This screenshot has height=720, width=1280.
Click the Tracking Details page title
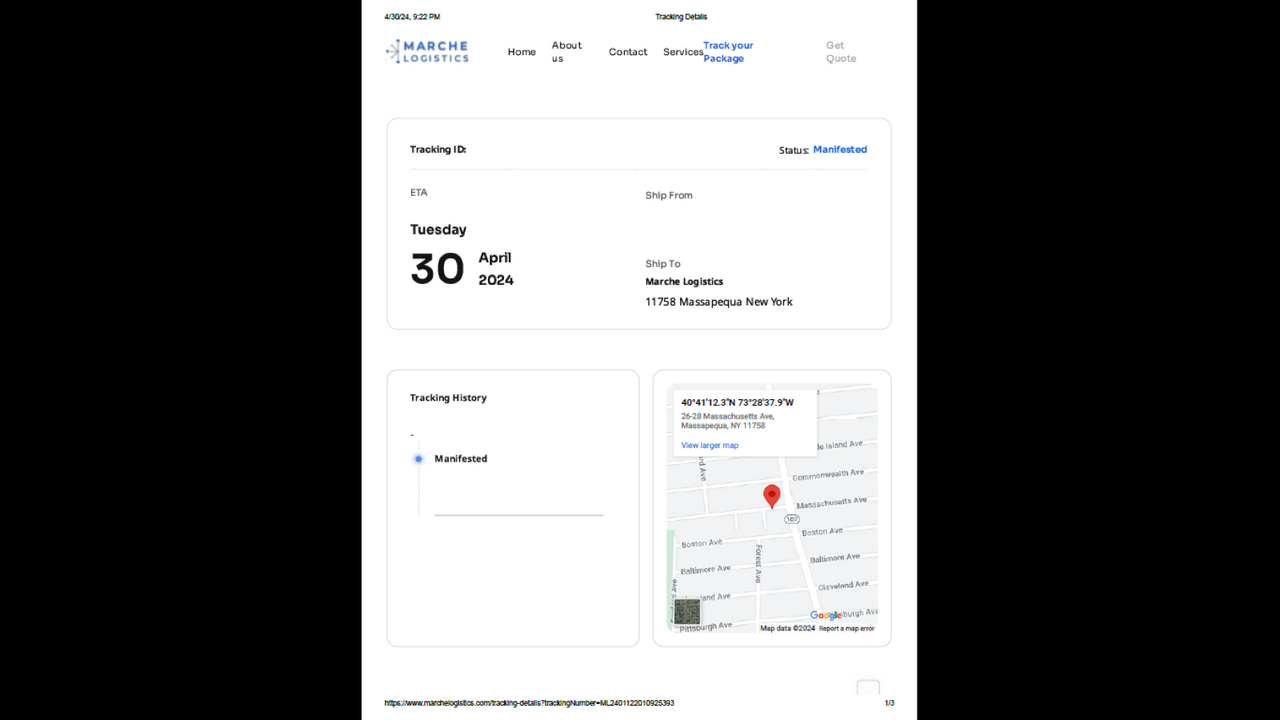[681, 17]
